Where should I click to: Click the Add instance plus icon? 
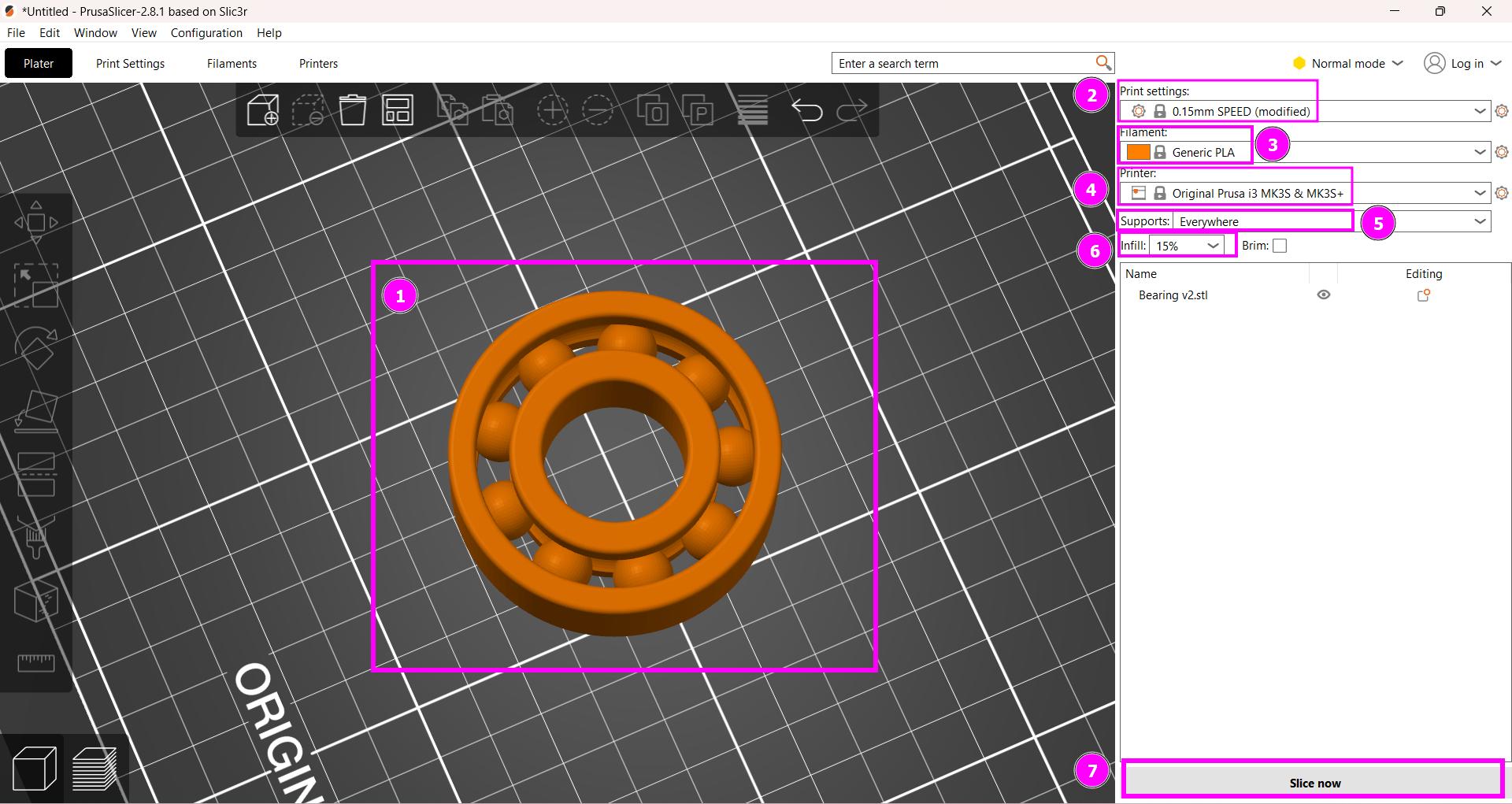(553, 110)
